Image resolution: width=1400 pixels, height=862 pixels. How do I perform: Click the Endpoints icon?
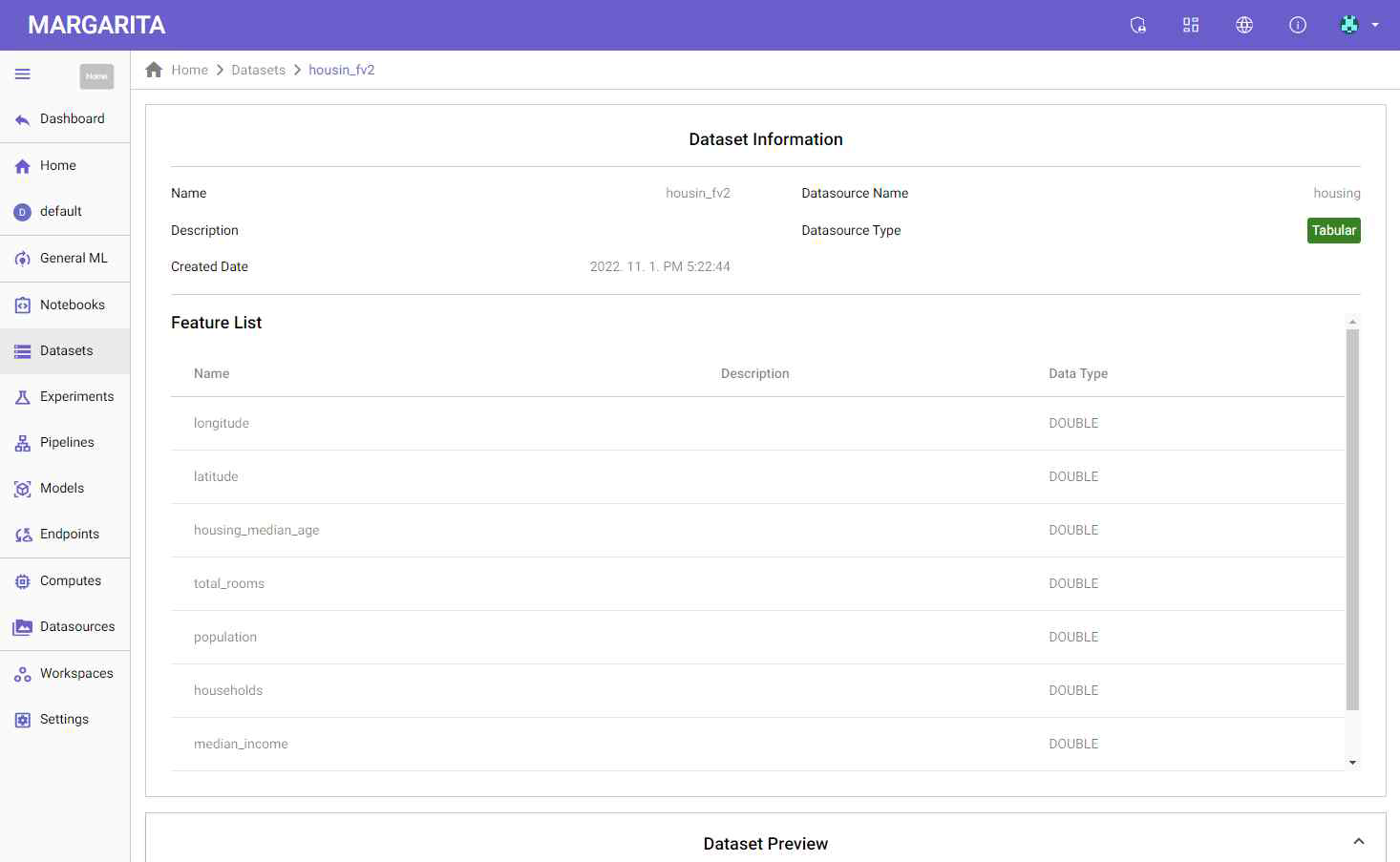23,535
